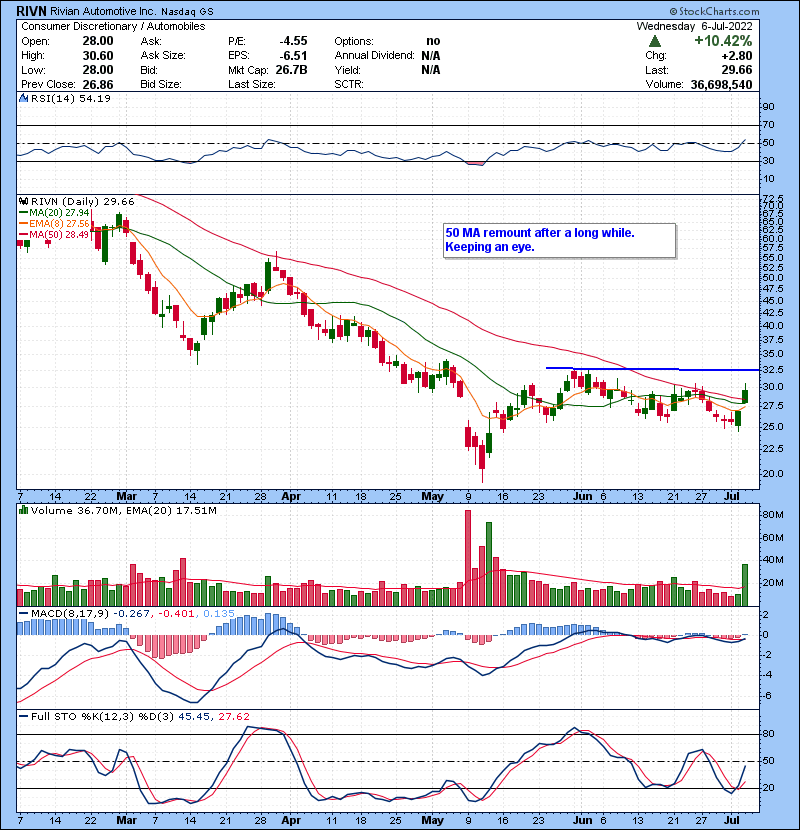This screenshot has height=830, width=800.
Task: Click the stochastic %K value 45.45
Action: coord(194,716)
